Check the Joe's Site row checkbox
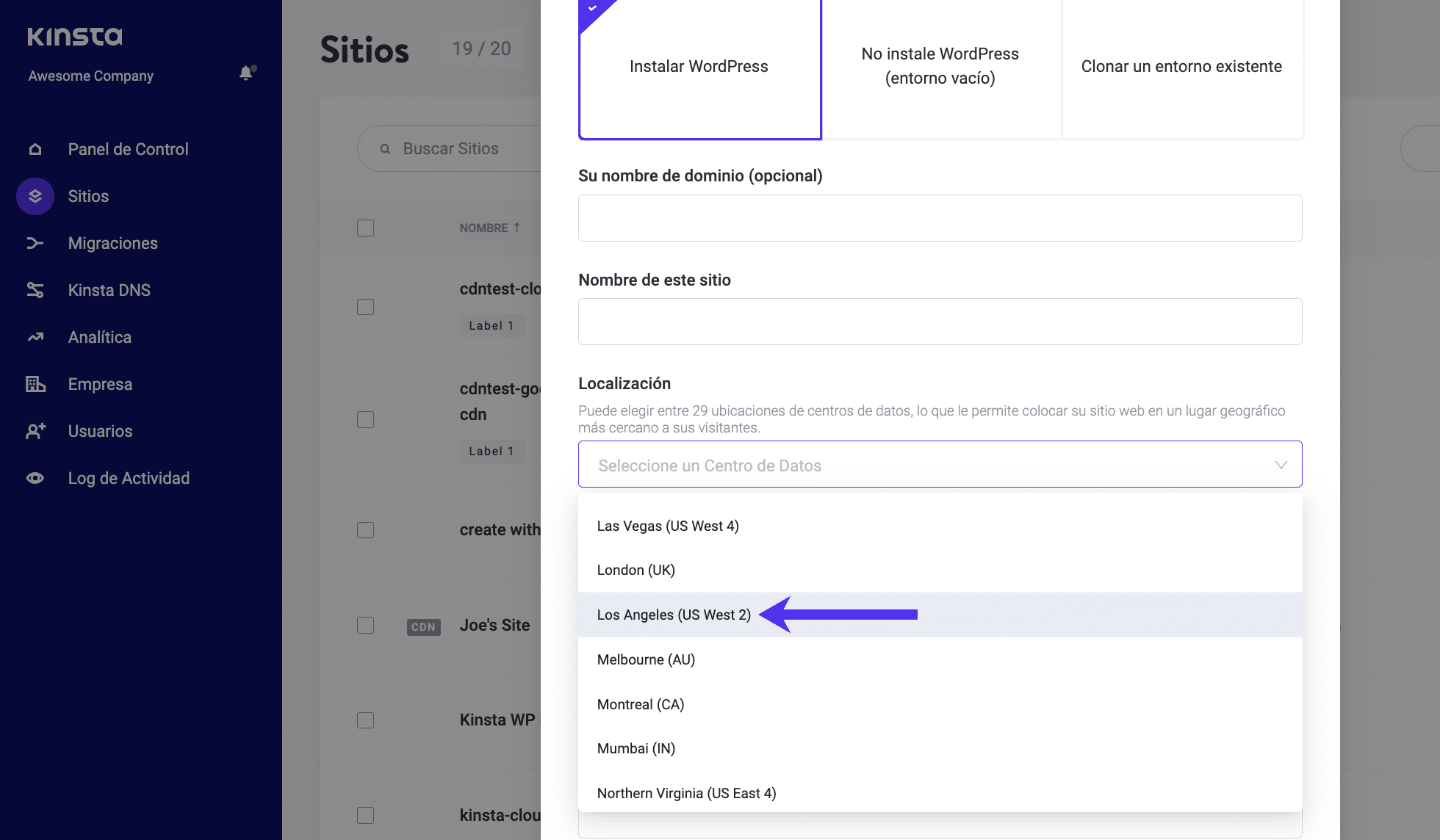This screenshot has height=840, width=1440. tap(365, 626)
